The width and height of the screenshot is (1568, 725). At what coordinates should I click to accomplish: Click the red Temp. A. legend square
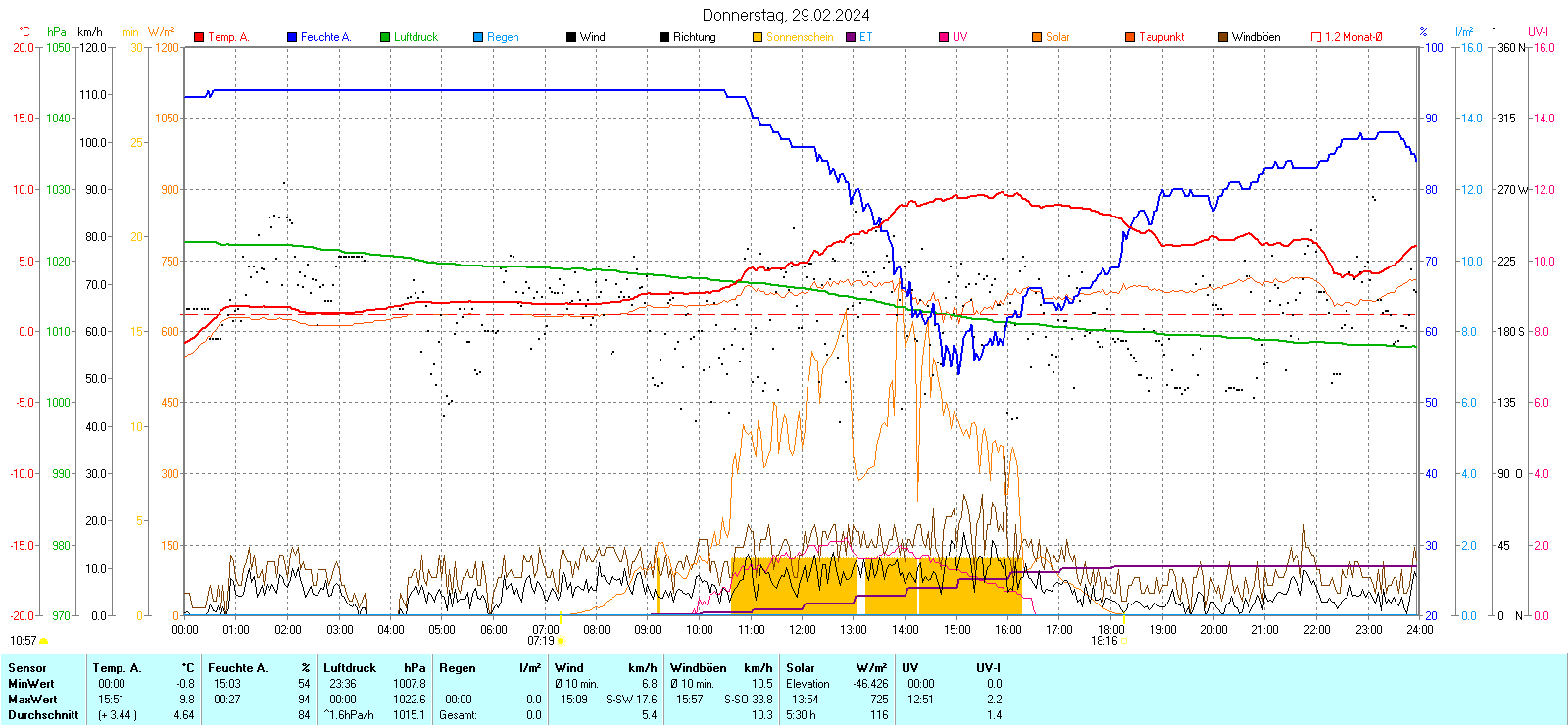point(199,37)
